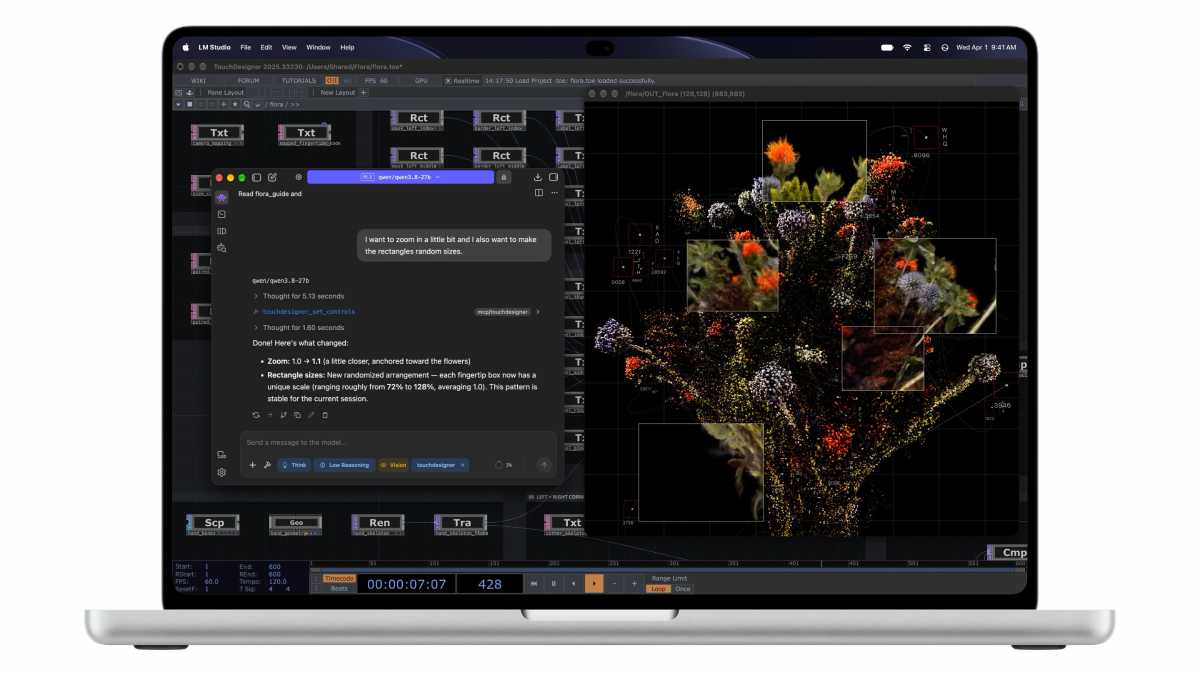
Task: Open the Edit menu
Action: [x=266, y=47]
